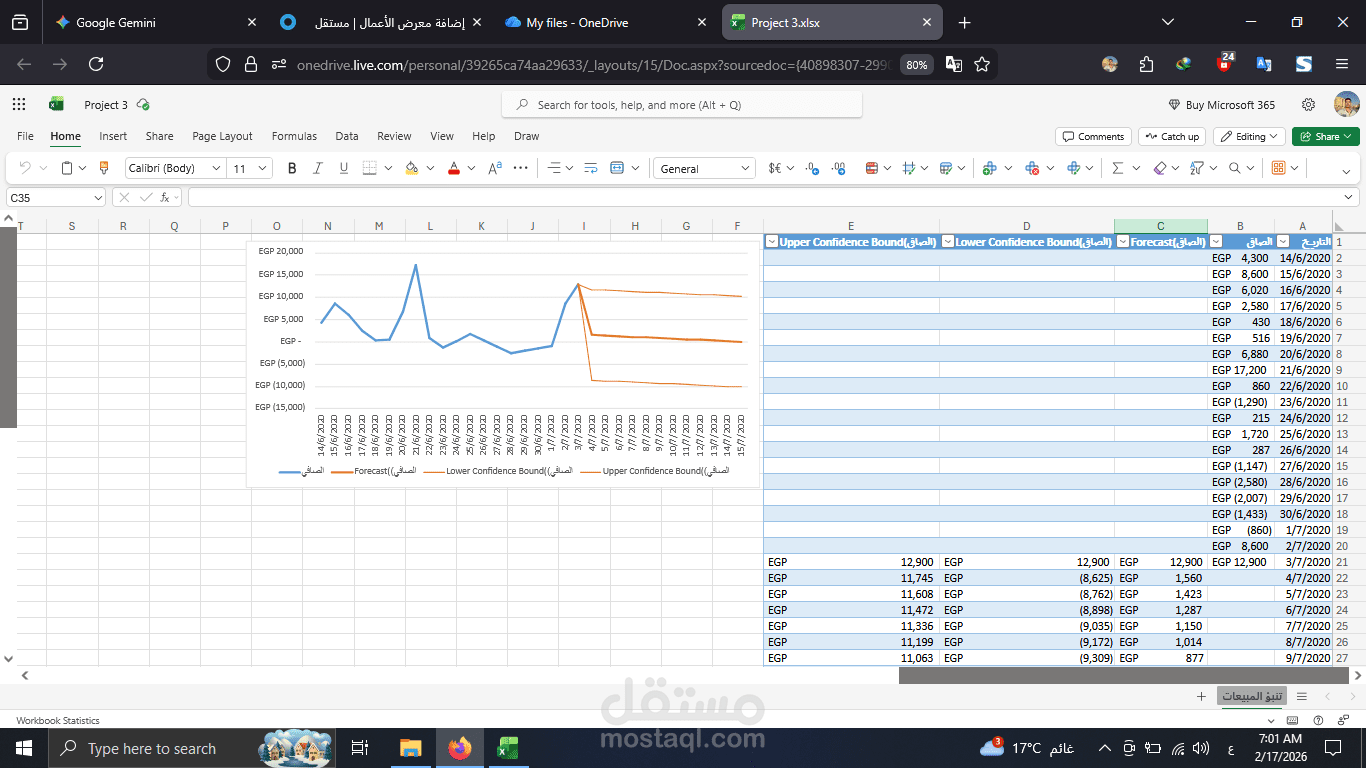Expand the formula bar chevron

pos(1349,198)
